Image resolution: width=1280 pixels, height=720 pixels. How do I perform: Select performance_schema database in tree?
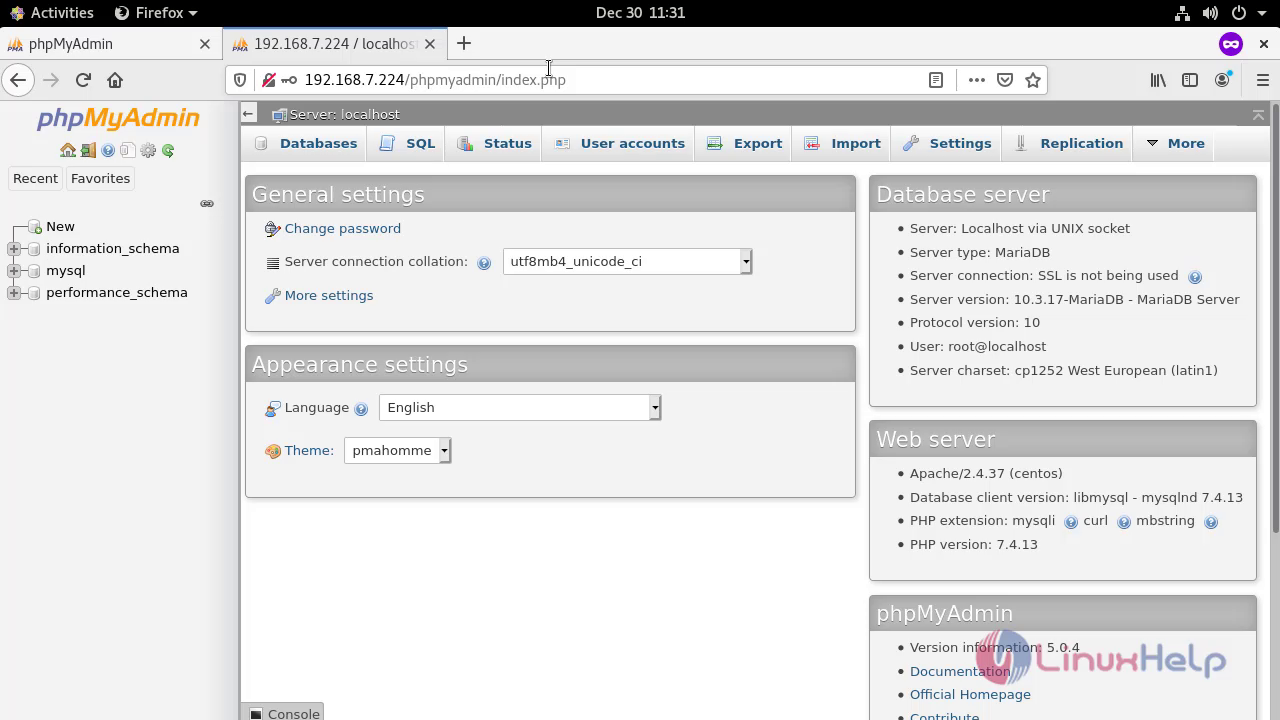point(116,293)
